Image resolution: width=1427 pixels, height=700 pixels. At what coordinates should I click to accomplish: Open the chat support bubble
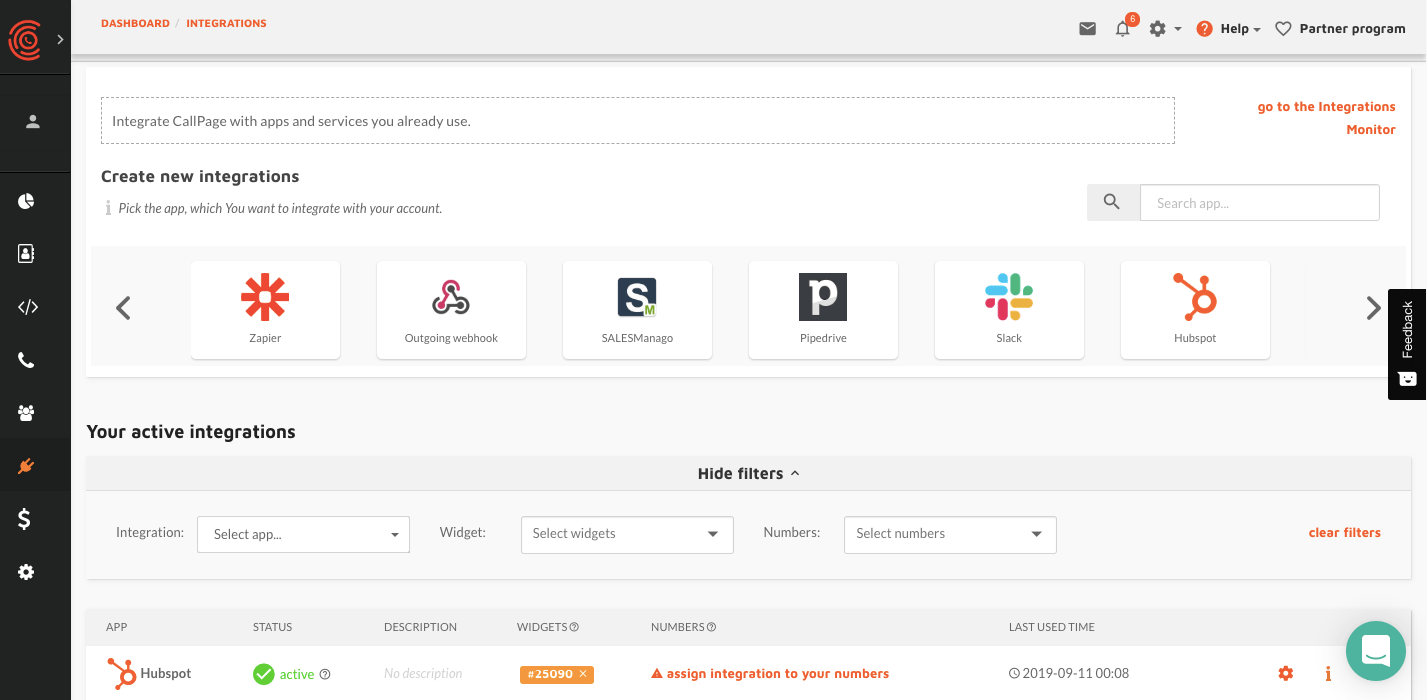[x=1376, y=650]
